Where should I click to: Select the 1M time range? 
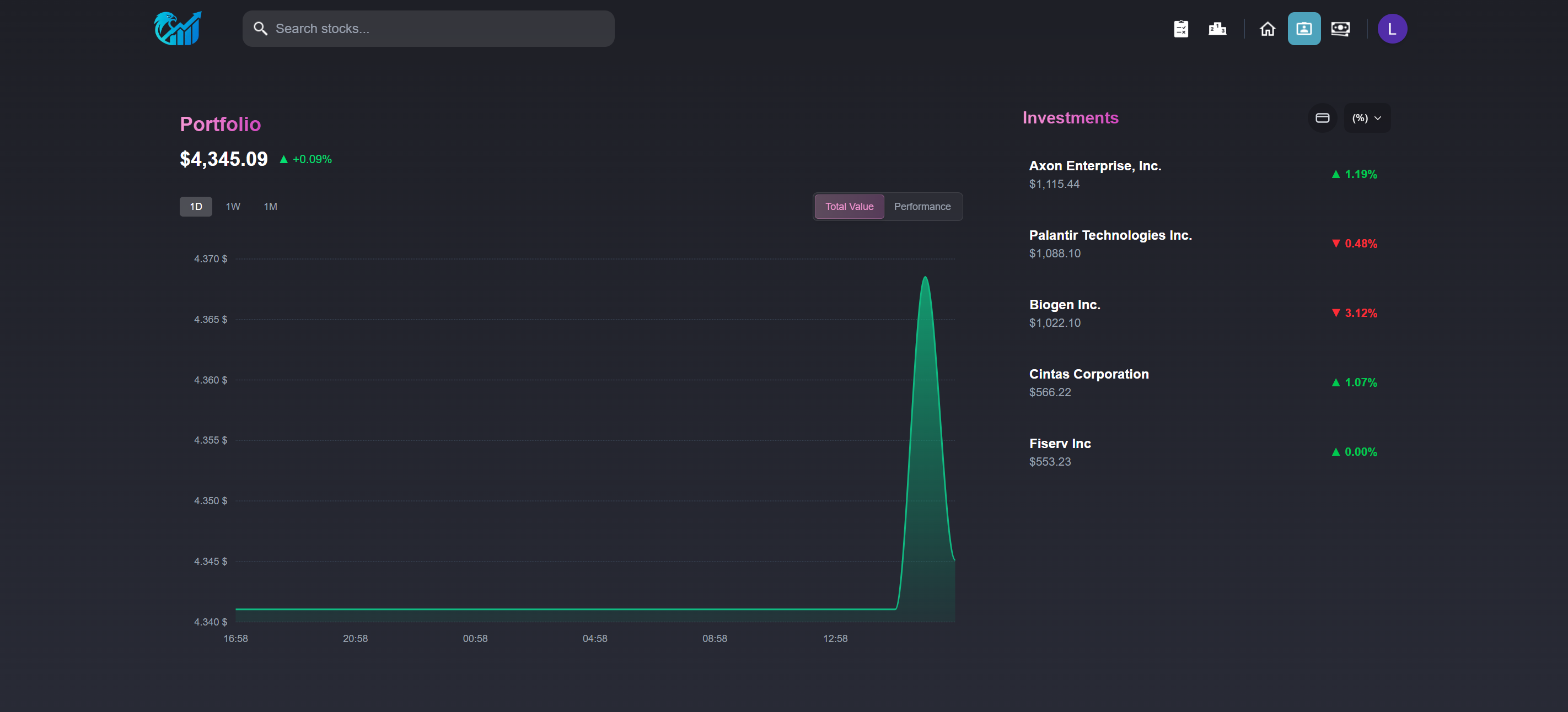click(270, 206)
